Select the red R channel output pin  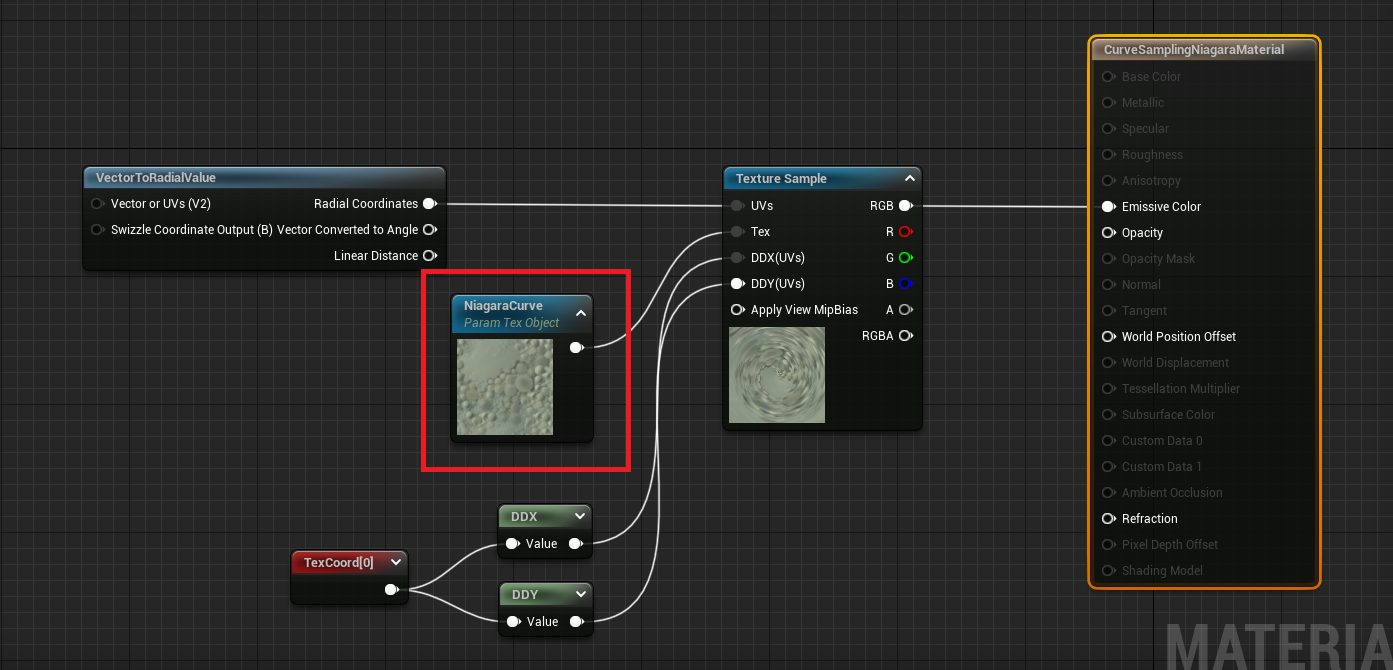pos(906,231)
